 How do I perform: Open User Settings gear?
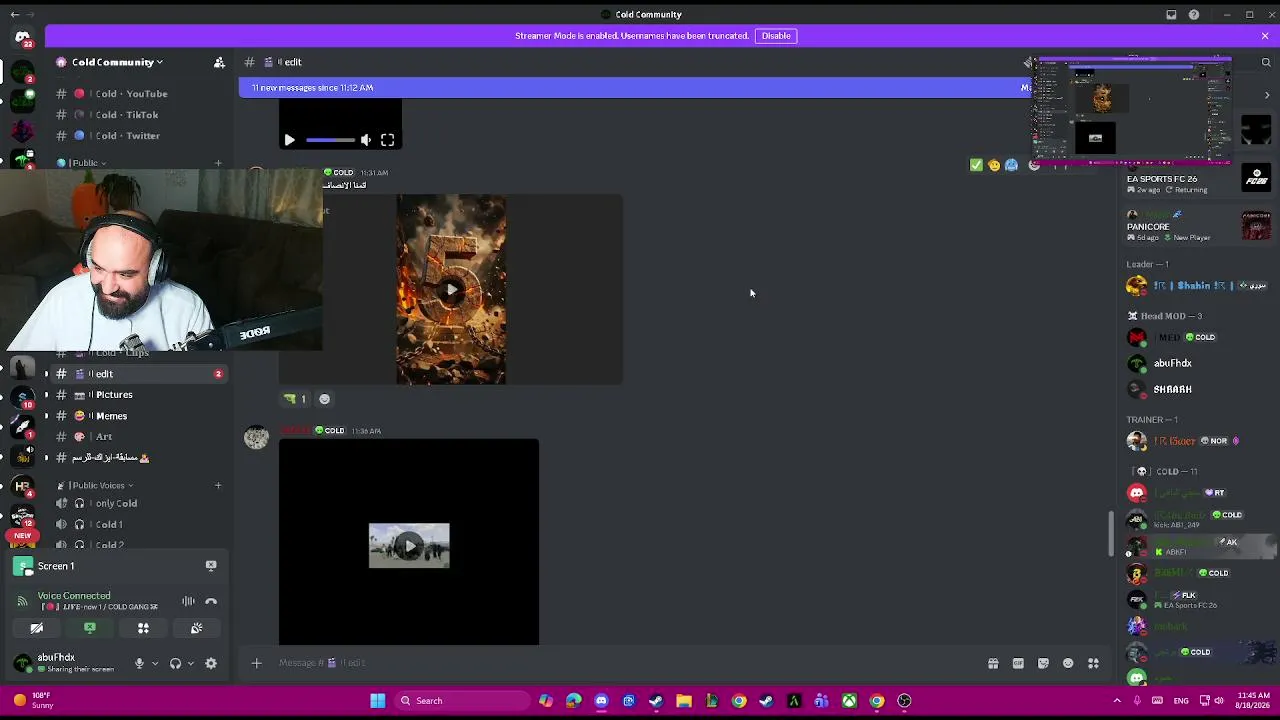(x=211, y=663)
